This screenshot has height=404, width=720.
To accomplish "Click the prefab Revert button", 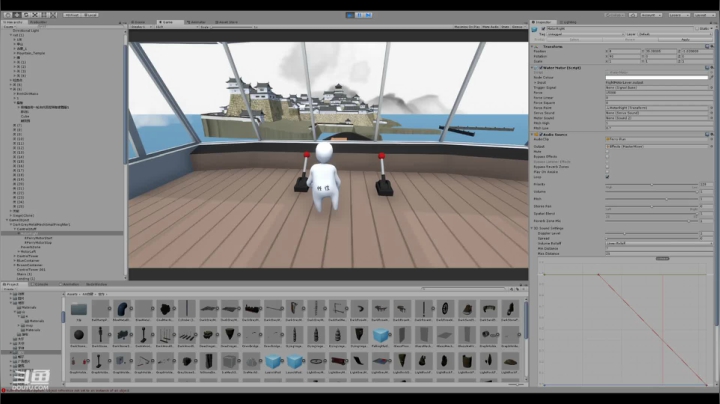I will 630,39.
